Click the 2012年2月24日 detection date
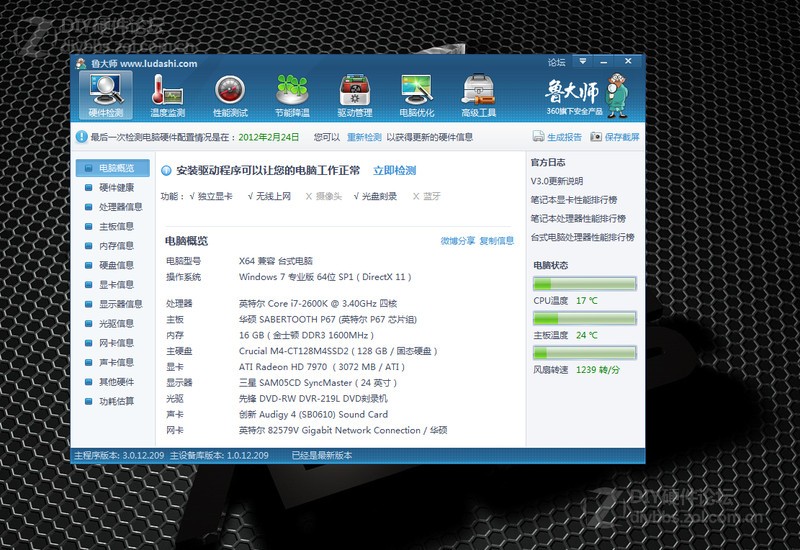This screenshot has width=800, height=550. point(268,137)
